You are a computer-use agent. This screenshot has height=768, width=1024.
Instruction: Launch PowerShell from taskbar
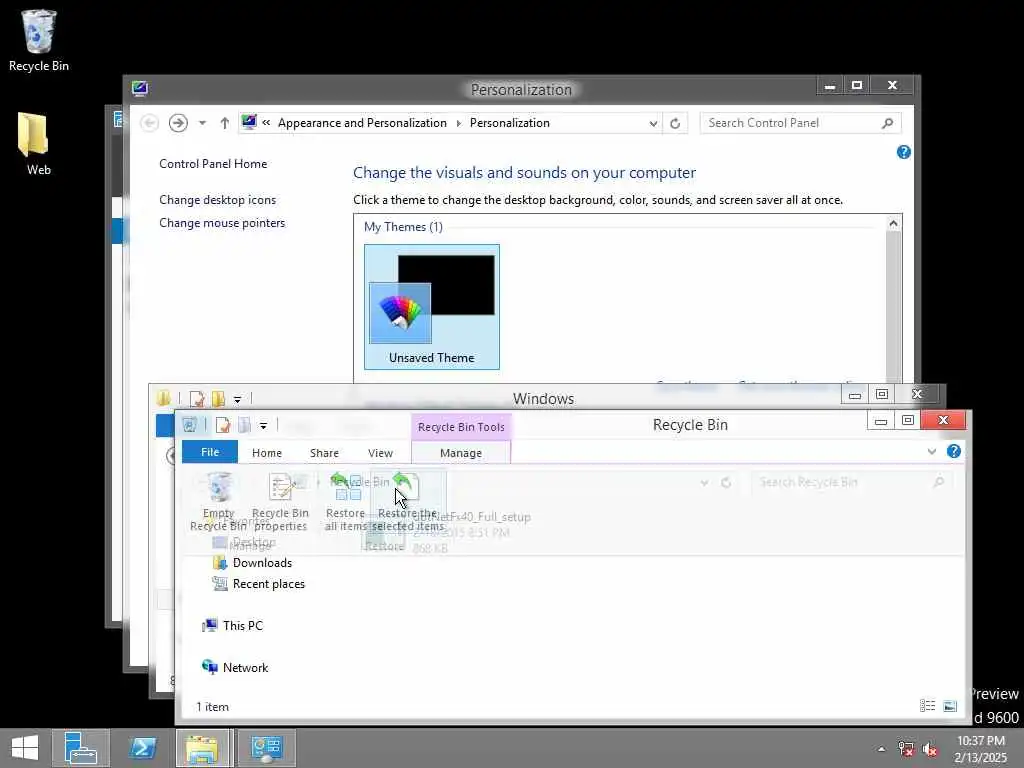point(142,748)
